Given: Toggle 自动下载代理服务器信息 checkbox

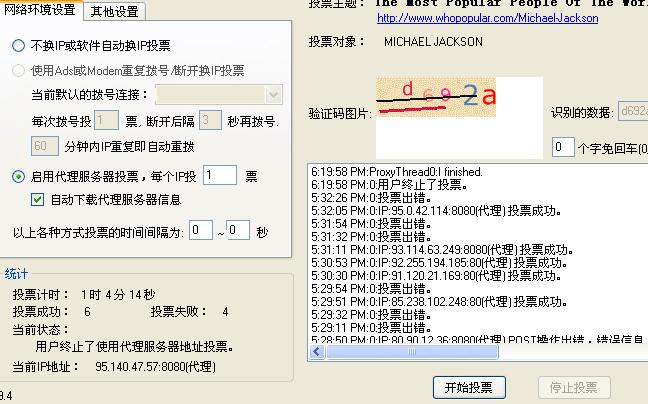Looking at the screenshot, I should 38,199.
